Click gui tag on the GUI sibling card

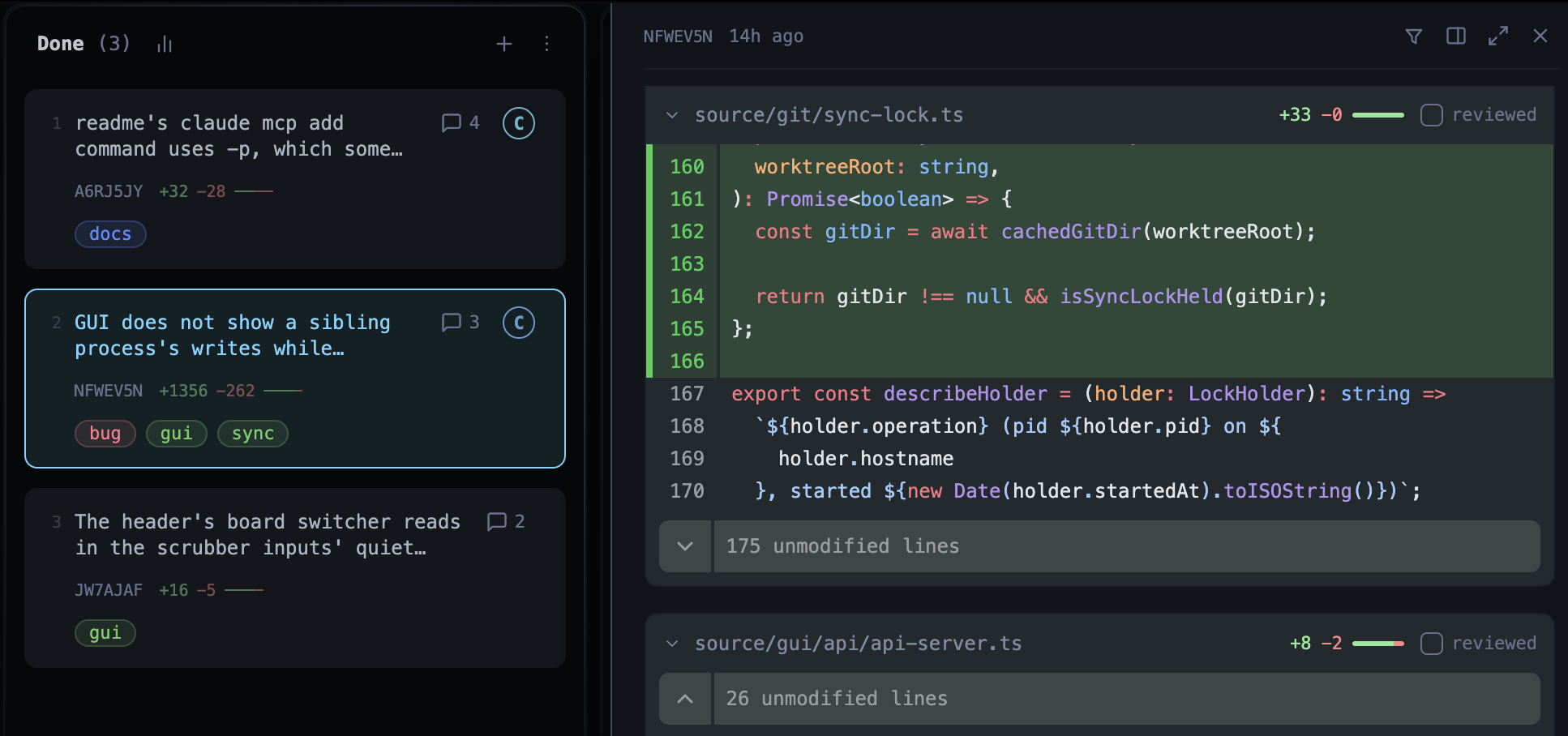coord(177,434)
